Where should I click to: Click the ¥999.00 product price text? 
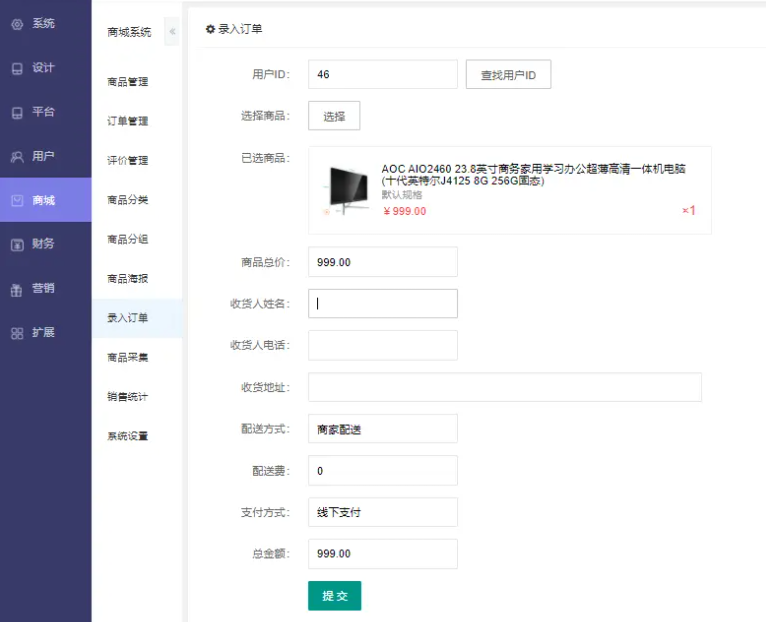[404, 211]
